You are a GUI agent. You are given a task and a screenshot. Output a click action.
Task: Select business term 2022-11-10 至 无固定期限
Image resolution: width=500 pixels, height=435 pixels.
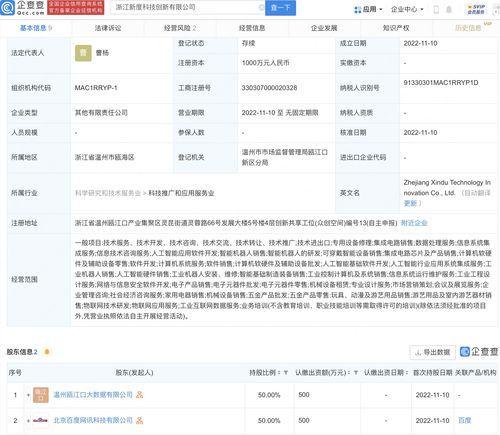[x=280, y=113]
